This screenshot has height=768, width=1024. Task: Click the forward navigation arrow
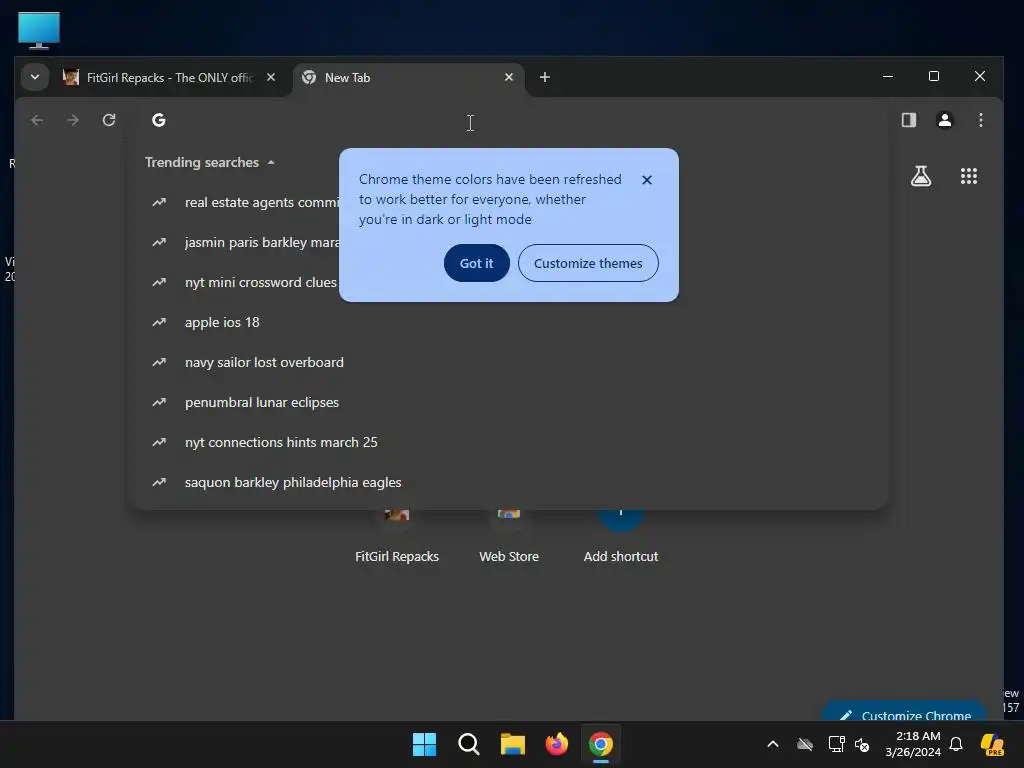point(73,120)
